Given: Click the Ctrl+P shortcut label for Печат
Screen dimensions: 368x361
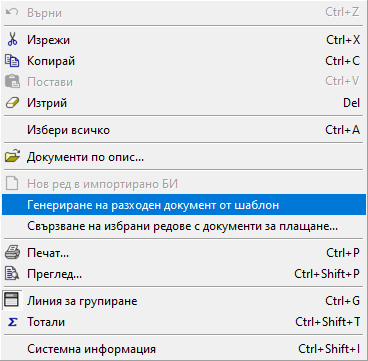Looking at the screenshot, I should pos(343,253).
